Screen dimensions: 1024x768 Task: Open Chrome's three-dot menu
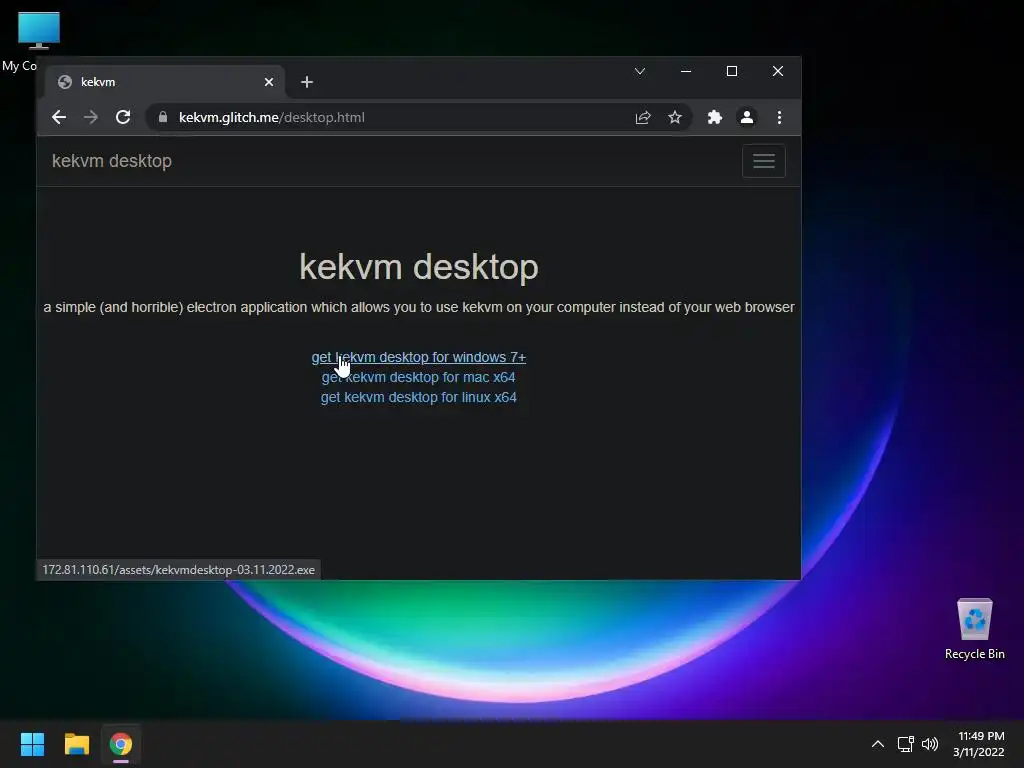point(779,118)
